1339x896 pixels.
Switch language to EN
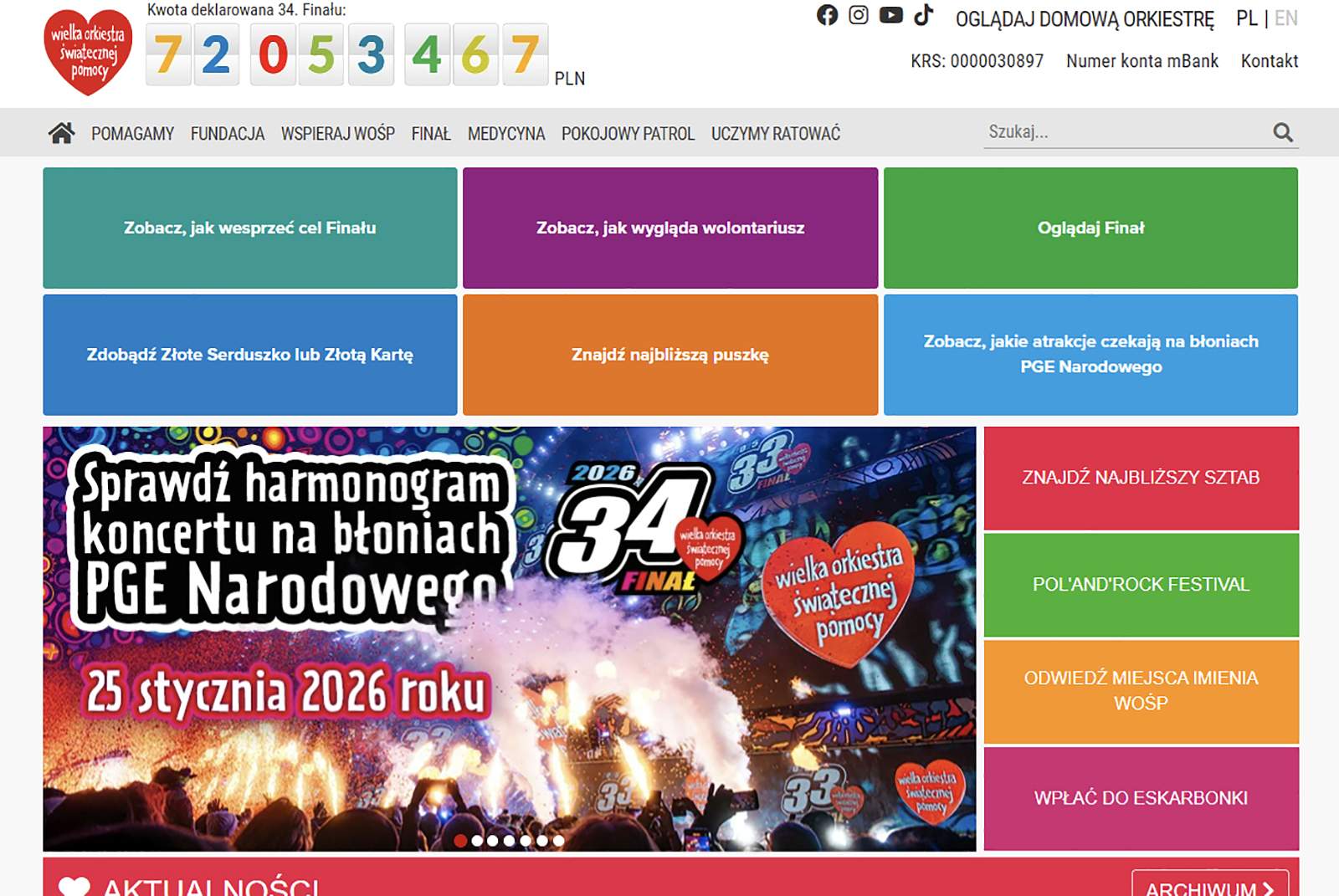1285,18
